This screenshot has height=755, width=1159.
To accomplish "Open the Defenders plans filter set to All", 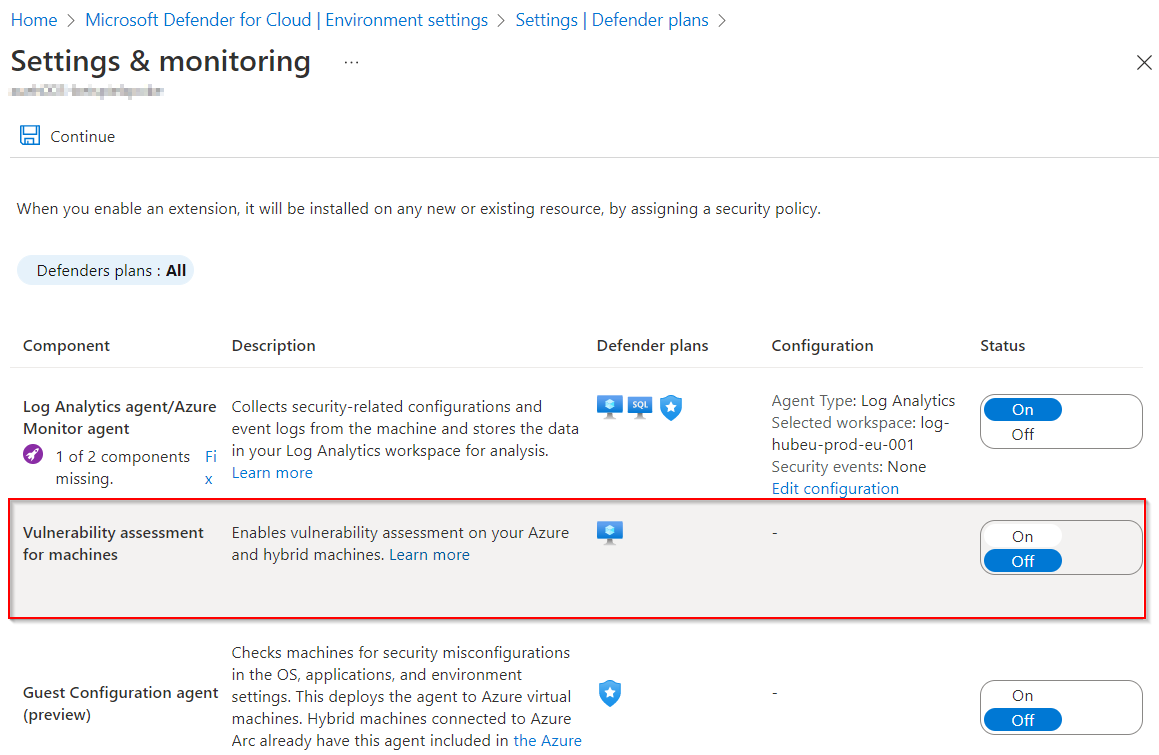I will 105,269.
